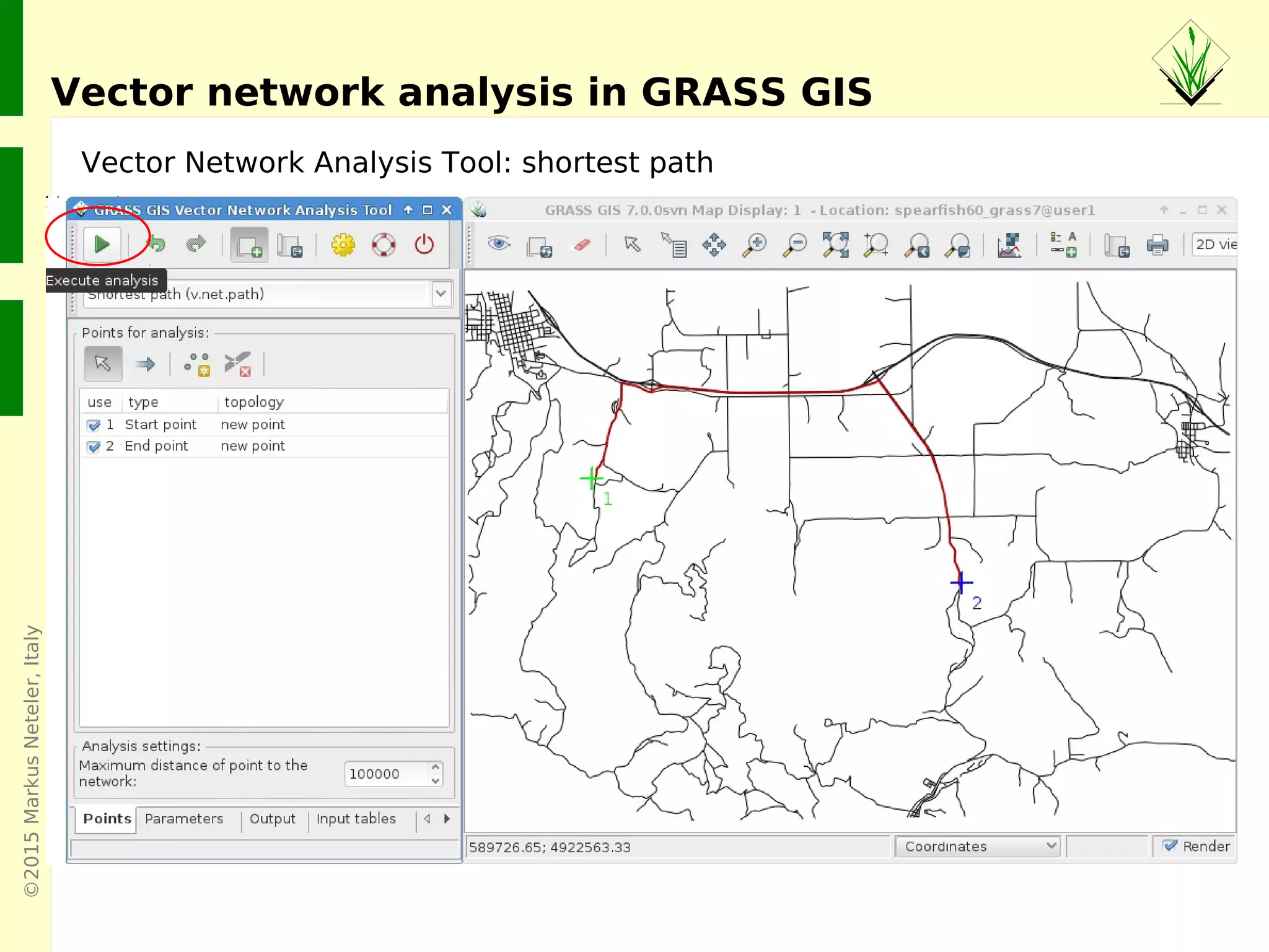1269x952 pixels.
Task: Select the pan tool
Action: pyautogui.click(x=714, y=245)
